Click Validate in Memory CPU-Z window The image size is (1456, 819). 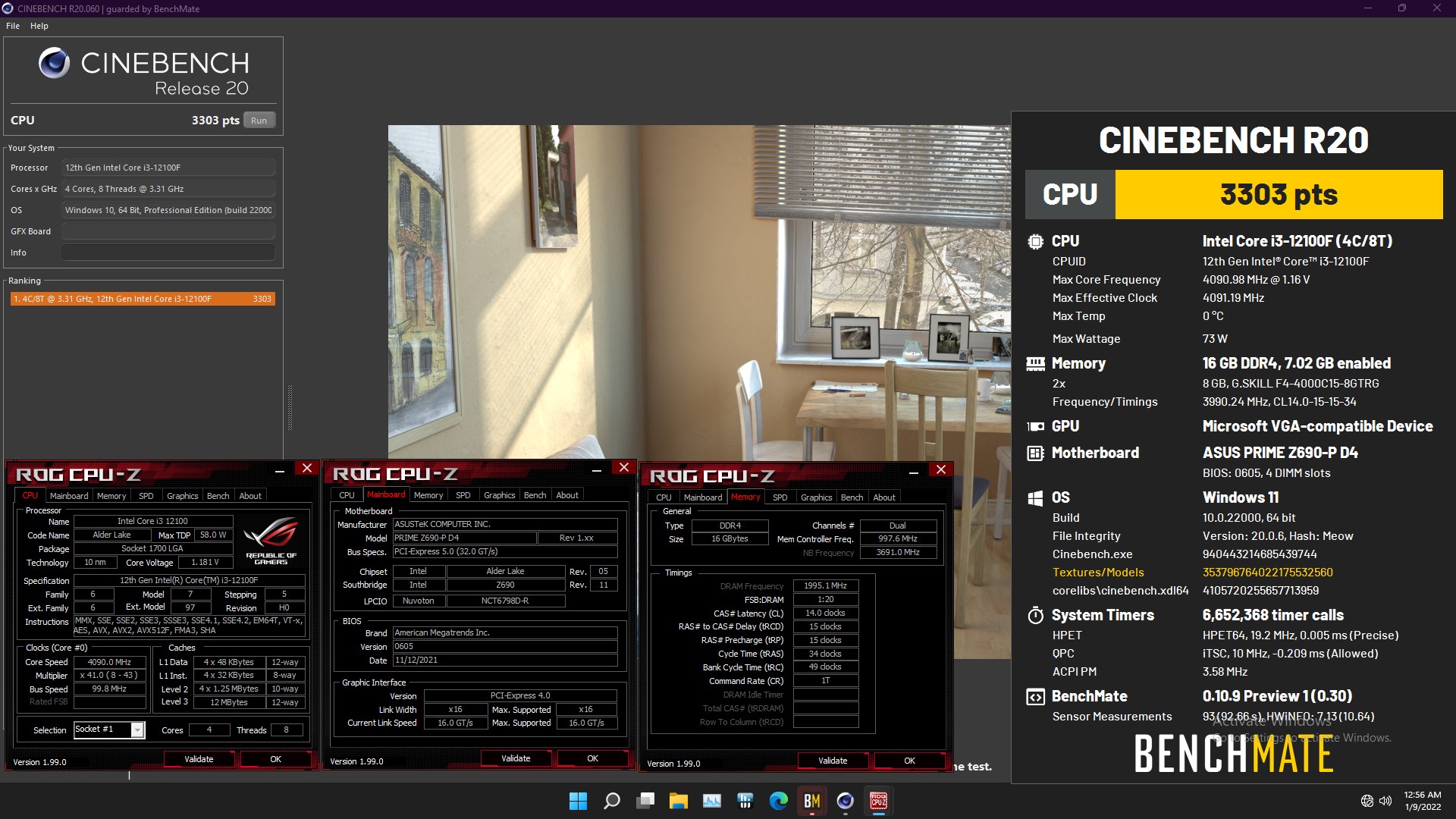[x=833, y=761]
